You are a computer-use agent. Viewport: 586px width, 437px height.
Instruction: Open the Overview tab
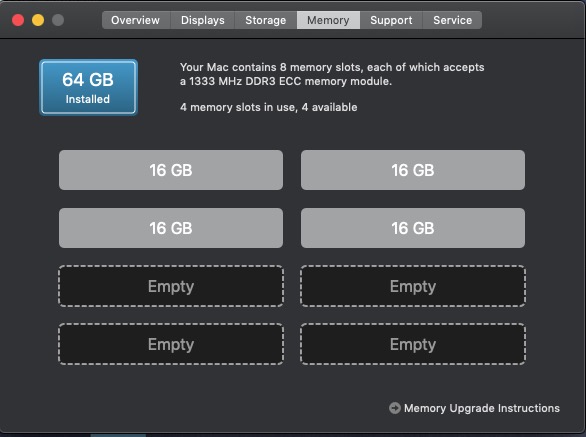click(x=136, y=20)
